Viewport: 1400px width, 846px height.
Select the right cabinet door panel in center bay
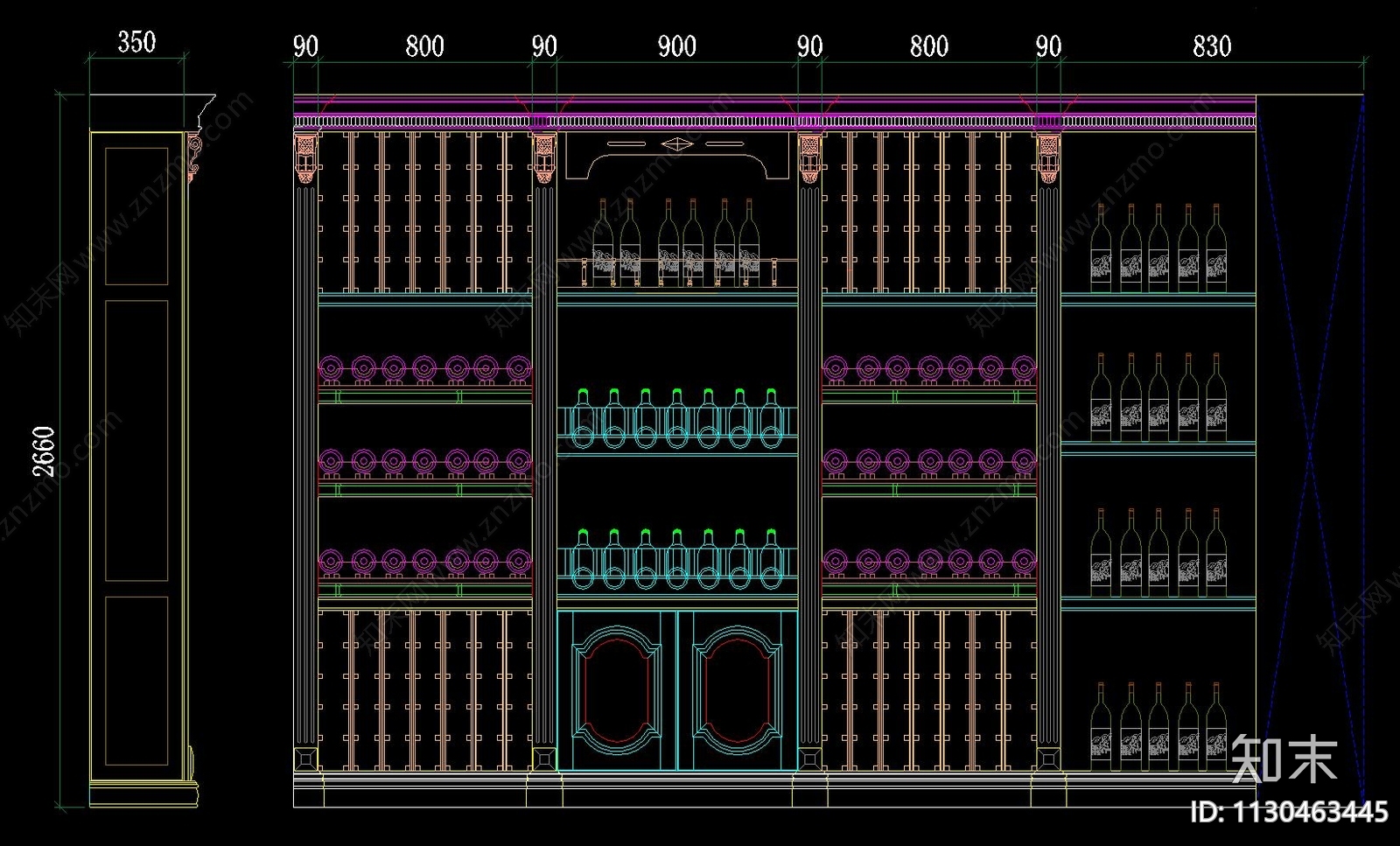pos(738,691)
